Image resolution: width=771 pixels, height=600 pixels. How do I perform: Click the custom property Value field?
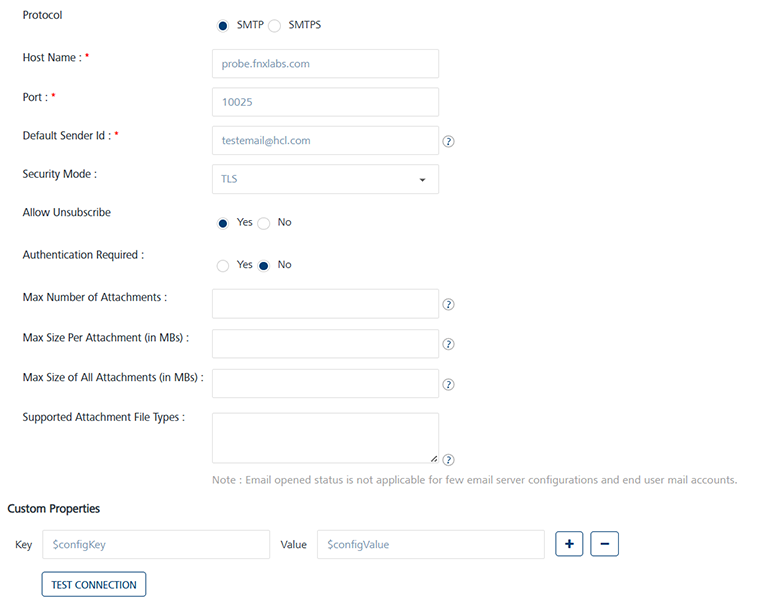[430, 544]
